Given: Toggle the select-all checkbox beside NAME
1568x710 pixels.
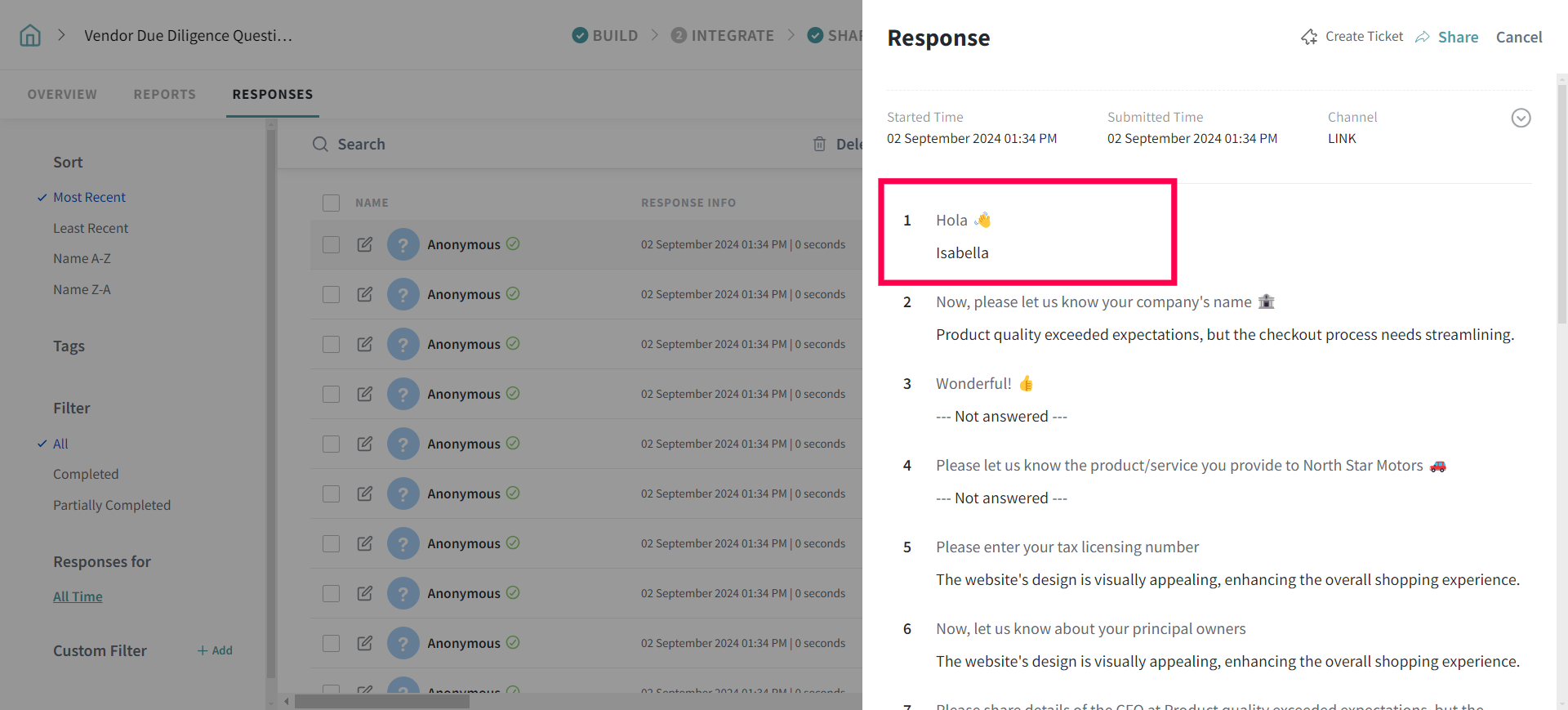Looking at the screenshot, I should pyautogui.click(x=331, y=203).
